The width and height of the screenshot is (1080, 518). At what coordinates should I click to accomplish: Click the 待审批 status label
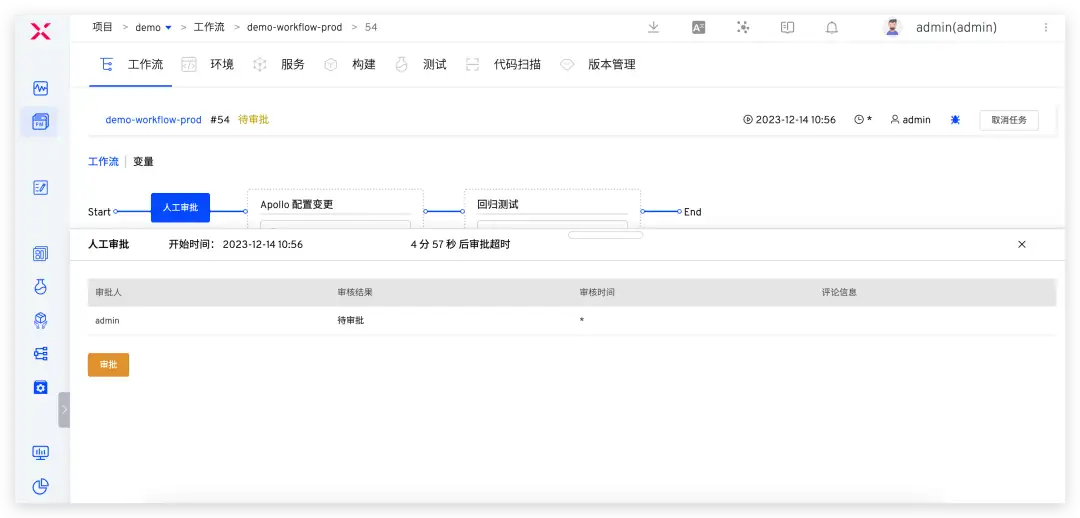coord(253,120)
